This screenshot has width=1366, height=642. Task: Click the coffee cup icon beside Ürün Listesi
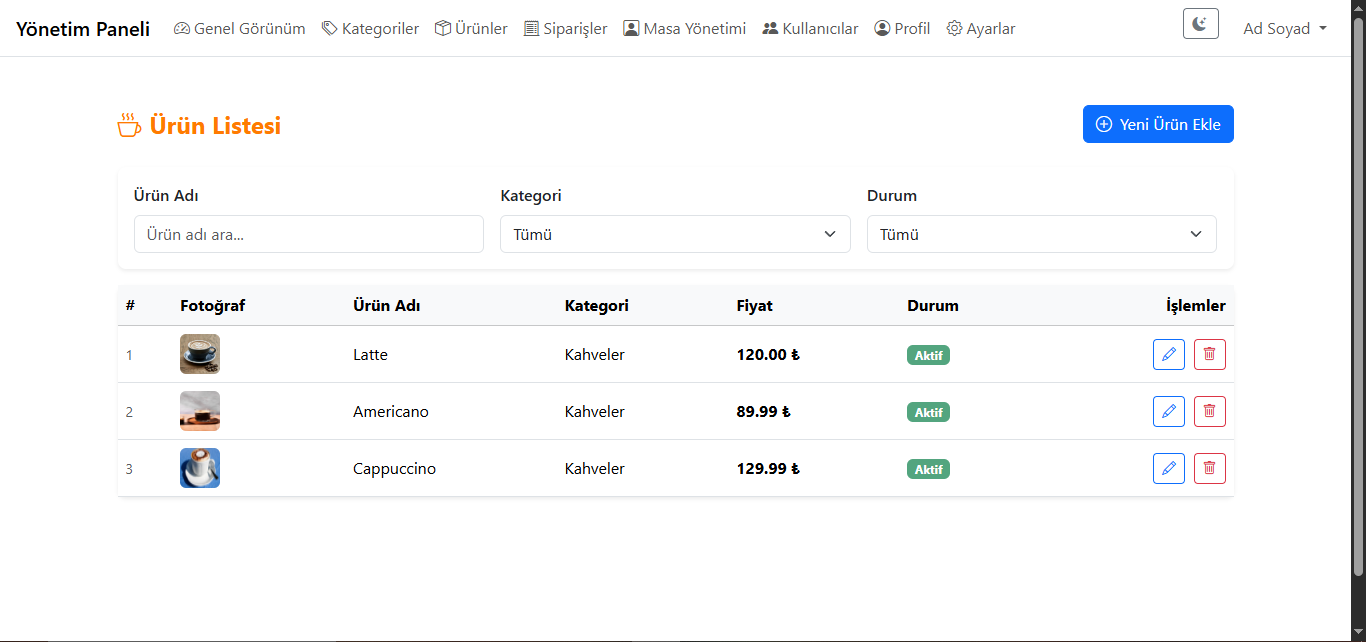pyautogui.click(x=129, y=126)
